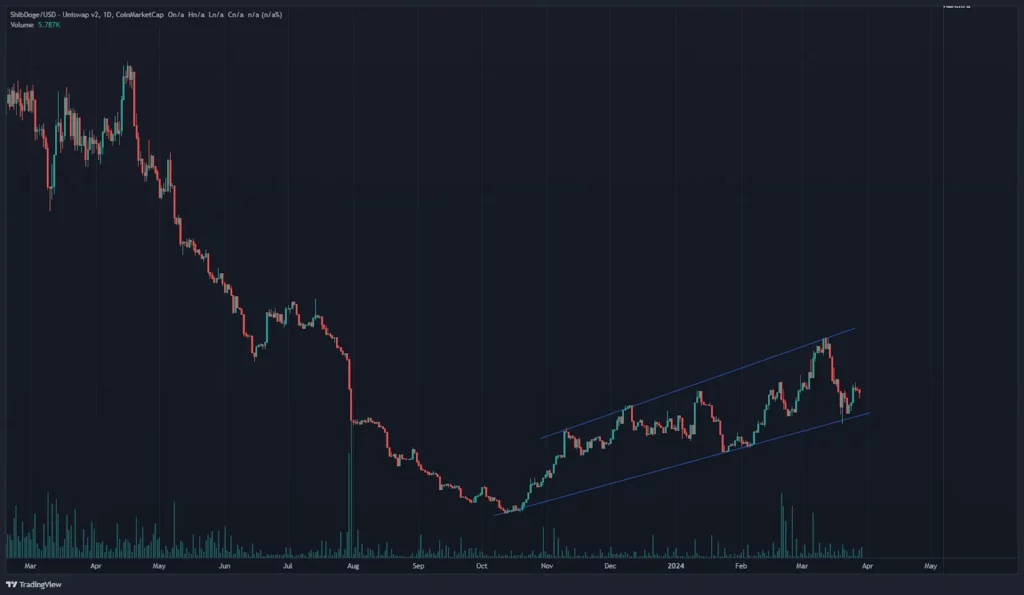Screen dimensions: 1024x595
Task: Click the O n/a open value
Action: pyautogui.click(x=176, y=14)
